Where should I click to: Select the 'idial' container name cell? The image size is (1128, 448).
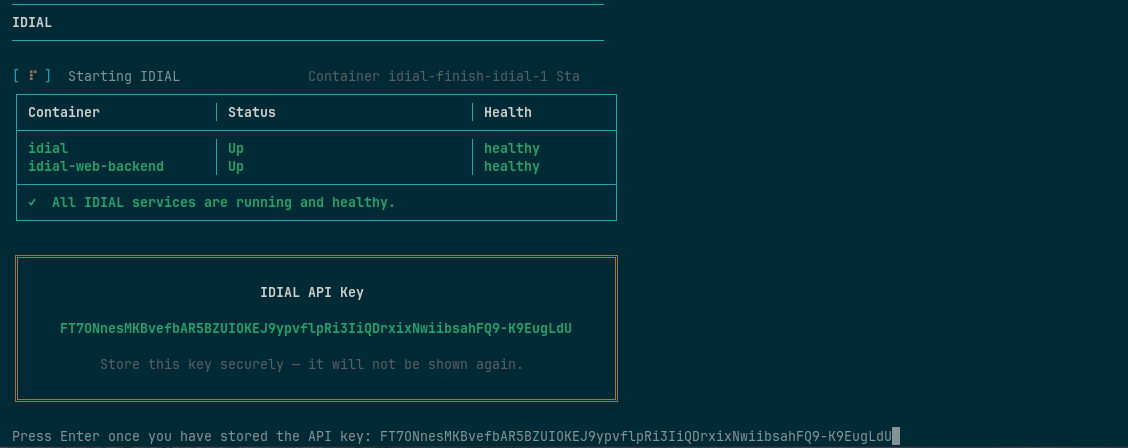48,148
